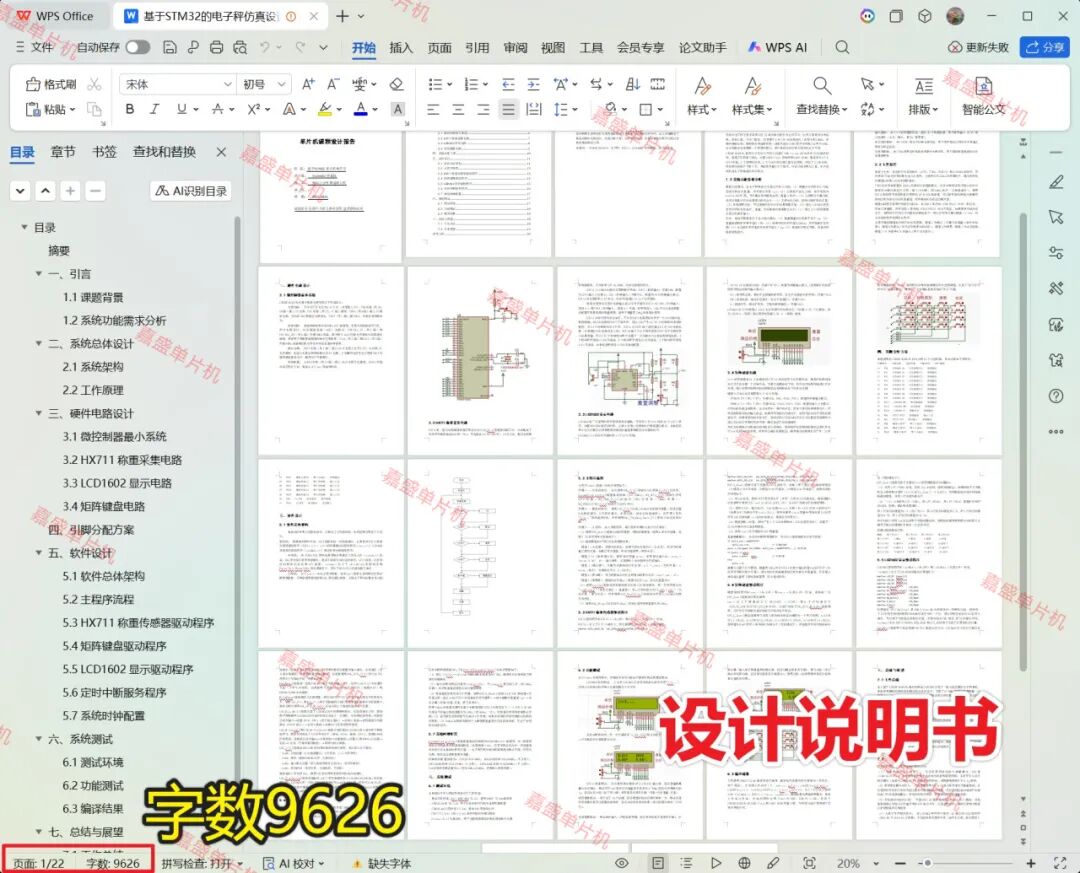The image size is (1080, 873).
Task: Open the 排版 layout tool
Action: click(924, 96)
